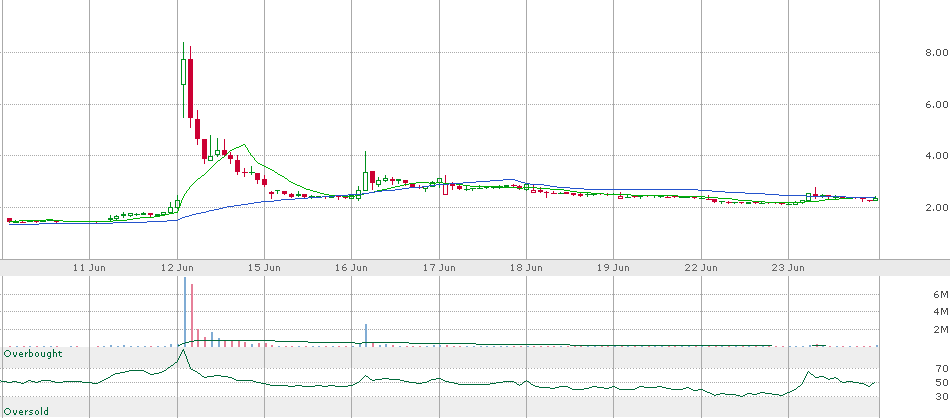Select the 15 Jun date label
Viewport: 950px width, 418px height.
tap(265, 267)
